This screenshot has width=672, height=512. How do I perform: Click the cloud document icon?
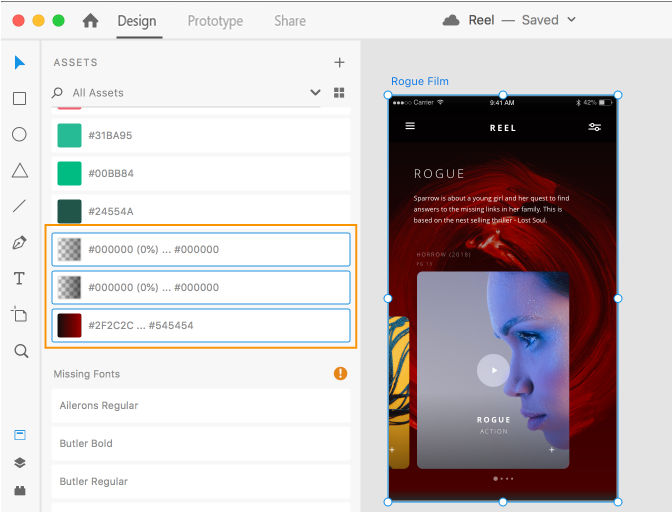click(x=451, y=20)
